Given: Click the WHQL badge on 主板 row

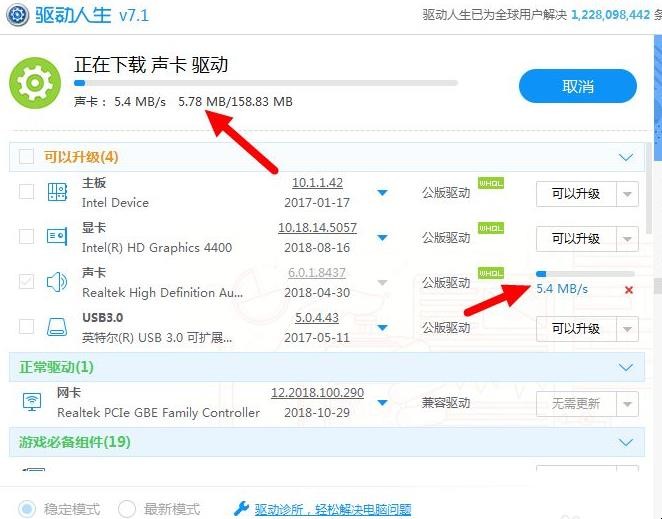Looking at the screenshot, I should click(x=491, y=183).
